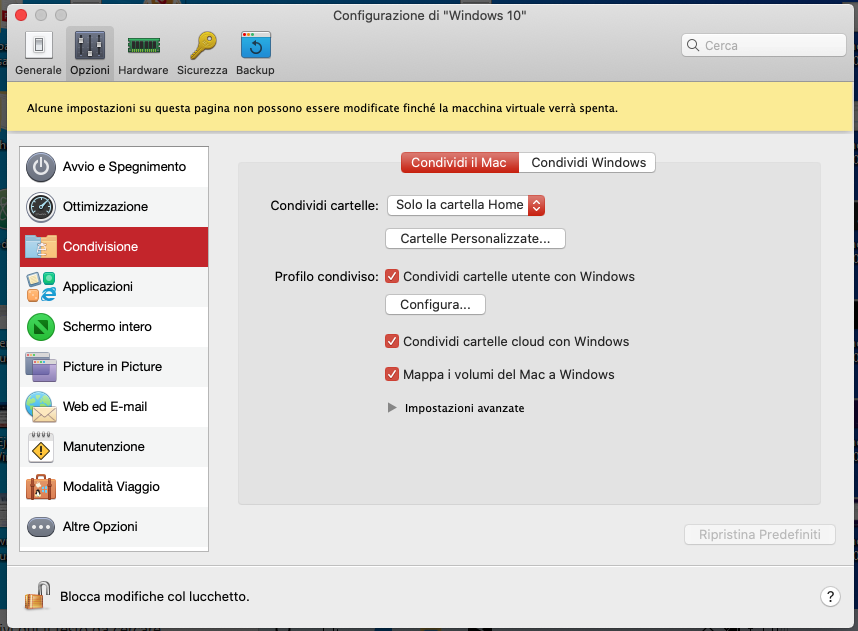The width and height of the screenshot is (858, 631).
Task: Open Modalità Viaggio suitcase item
Action: point(114,487)
